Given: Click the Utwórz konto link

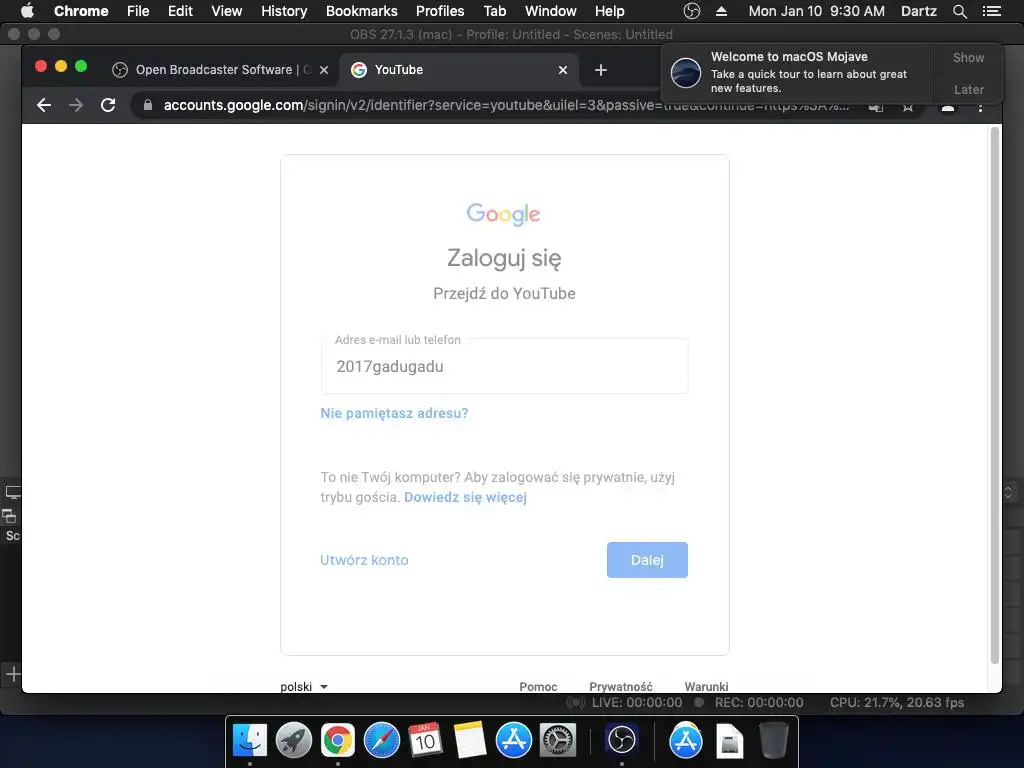Looking at the screenshot, I should [364, 560].
